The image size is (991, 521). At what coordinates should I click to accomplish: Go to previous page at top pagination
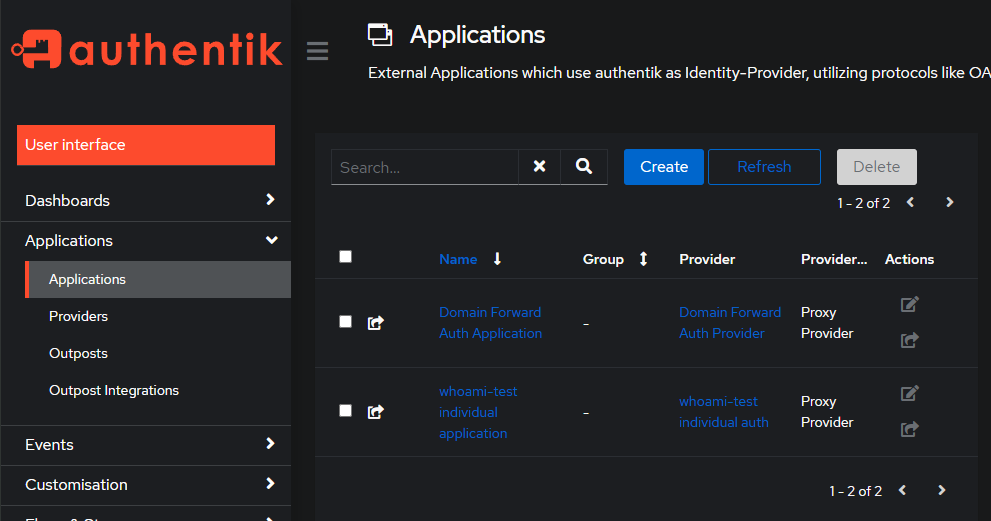(910, 202)
